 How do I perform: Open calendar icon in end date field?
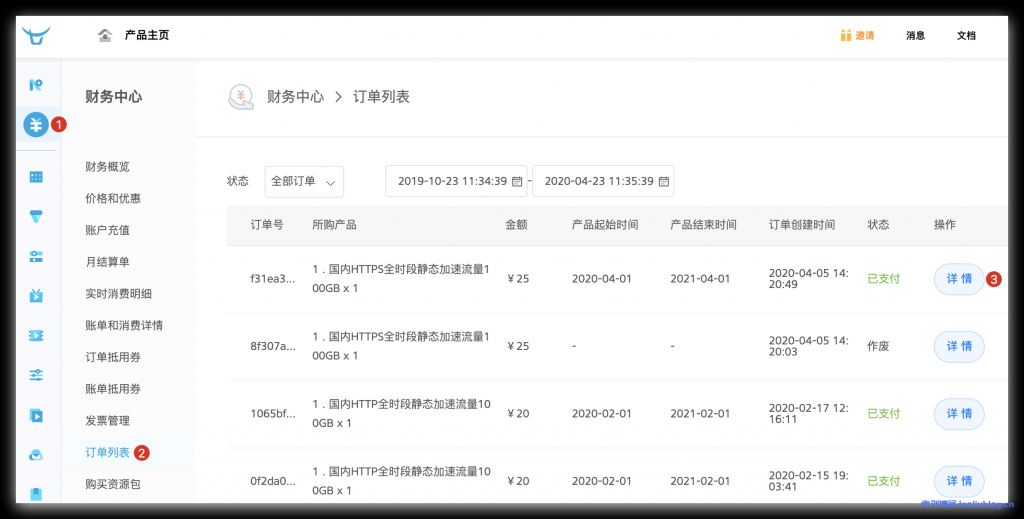coord(663,182)
